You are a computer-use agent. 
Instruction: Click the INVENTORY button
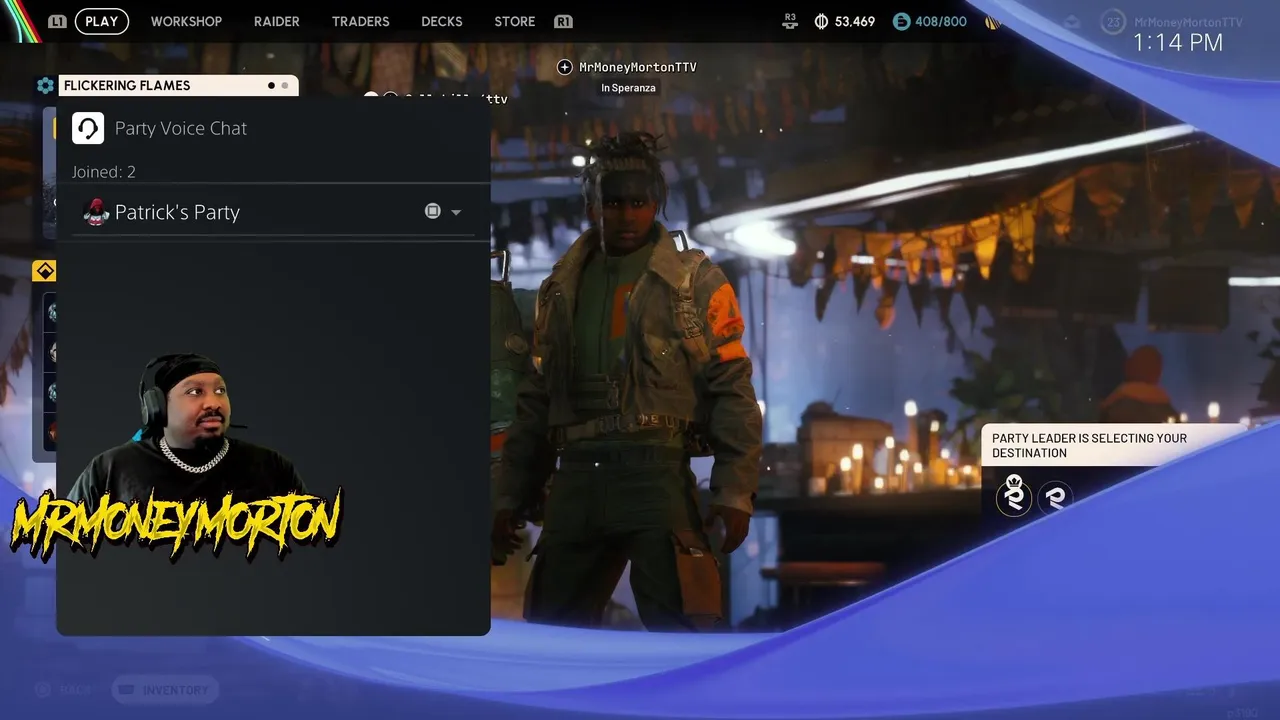coord(166,690)
